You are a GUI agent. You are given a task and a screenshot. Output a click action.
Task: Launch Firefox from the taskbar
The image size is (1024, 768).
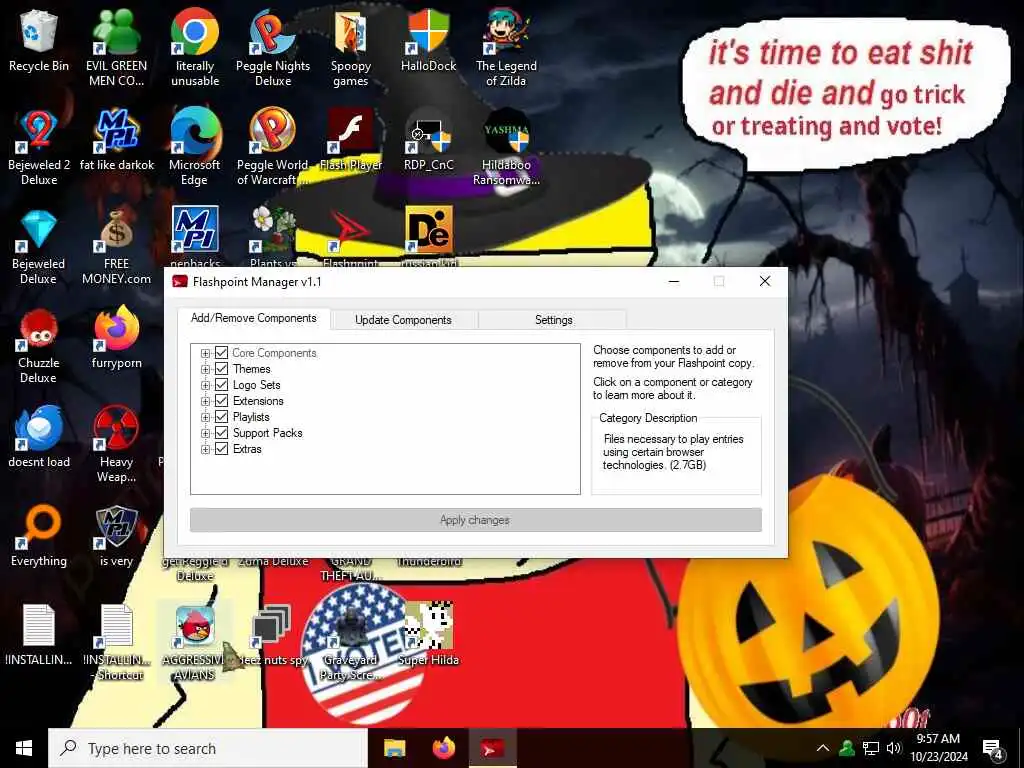(444, 748)
